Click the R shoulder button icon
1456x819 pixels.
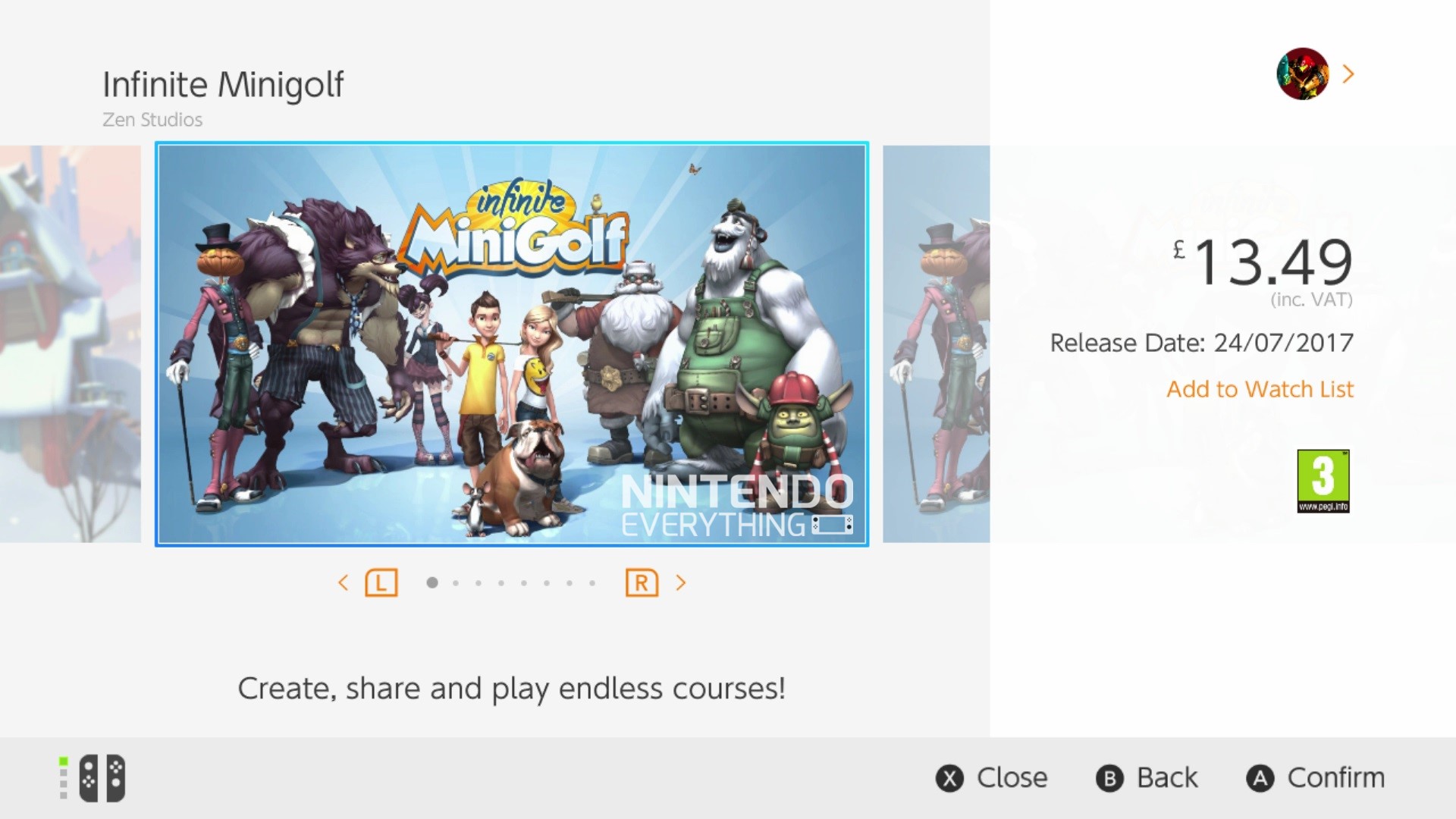pos(642,583)
